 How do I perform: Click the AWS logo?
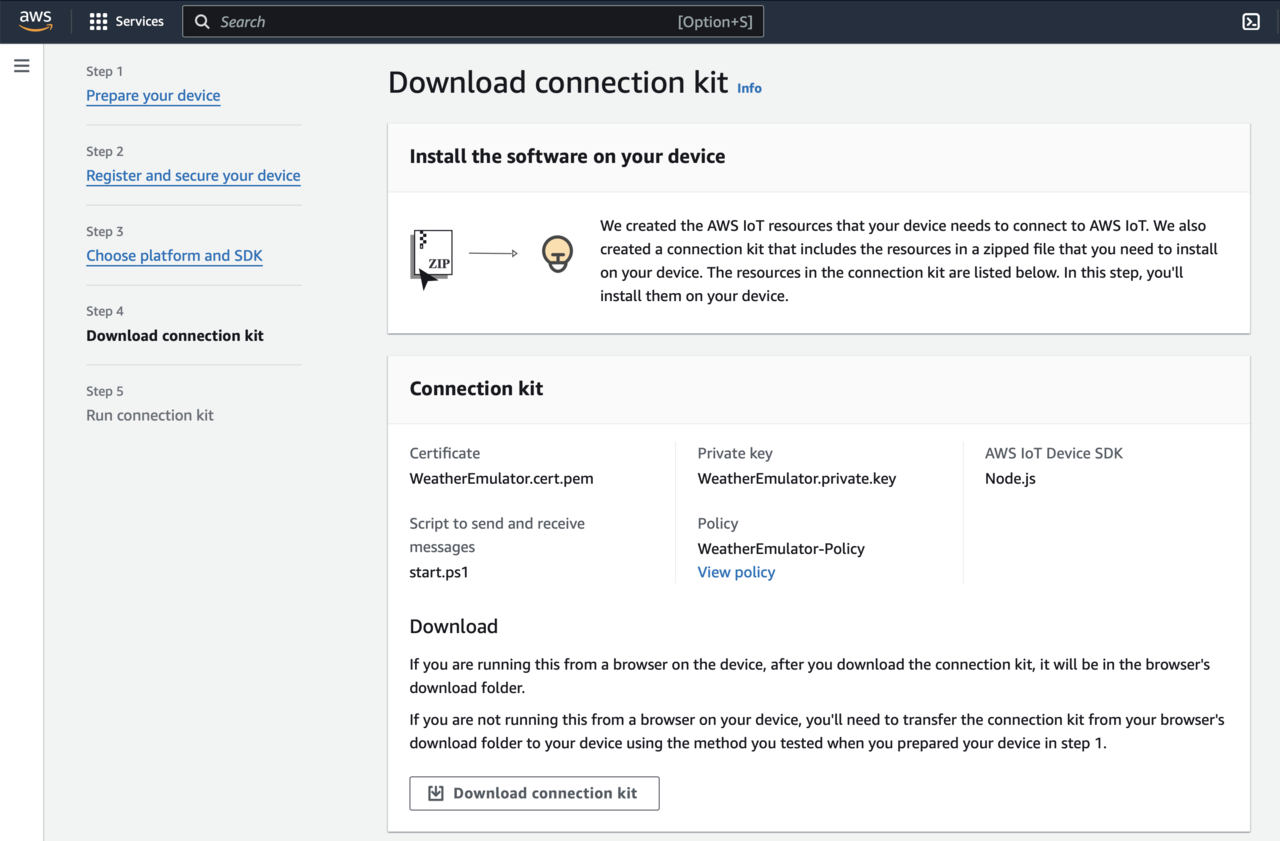coord(35,21)
